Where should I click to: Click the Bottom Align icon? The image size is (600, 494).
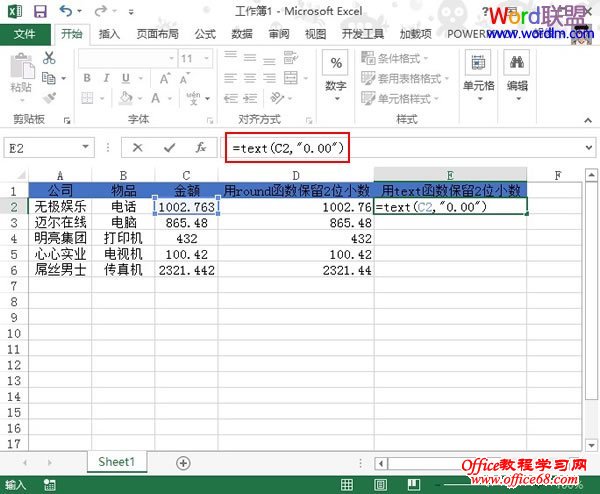pyautogui.click(x=269, y=59)
